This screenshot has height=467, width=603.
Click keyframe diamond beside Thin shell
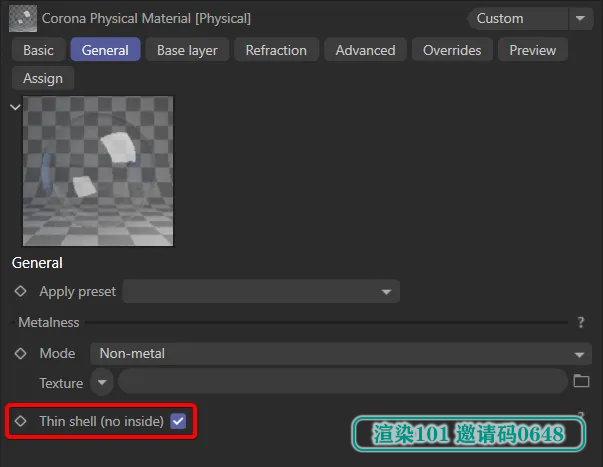tap(20, 421)
